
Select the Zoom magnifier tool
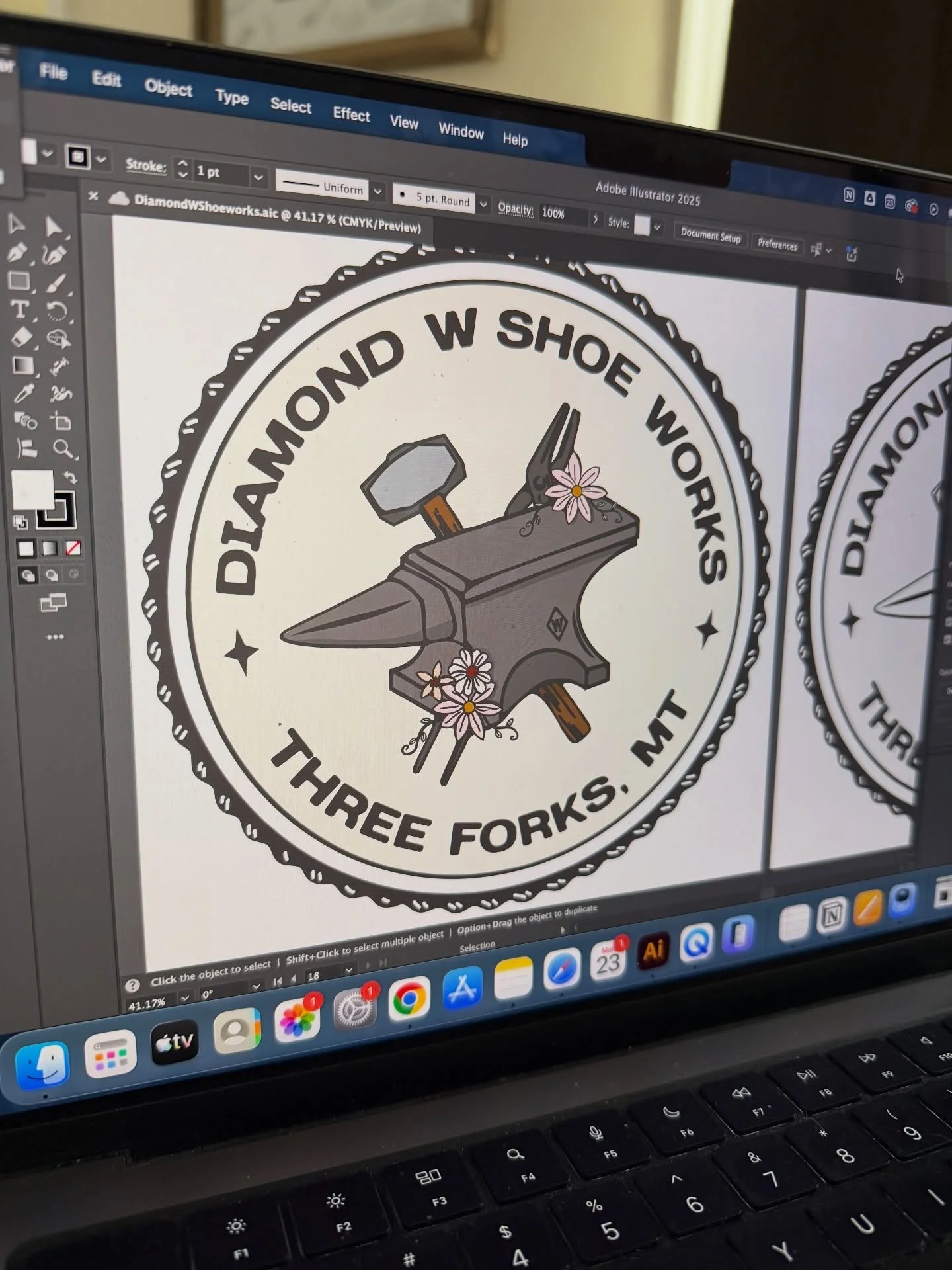(x=63, y=449)
